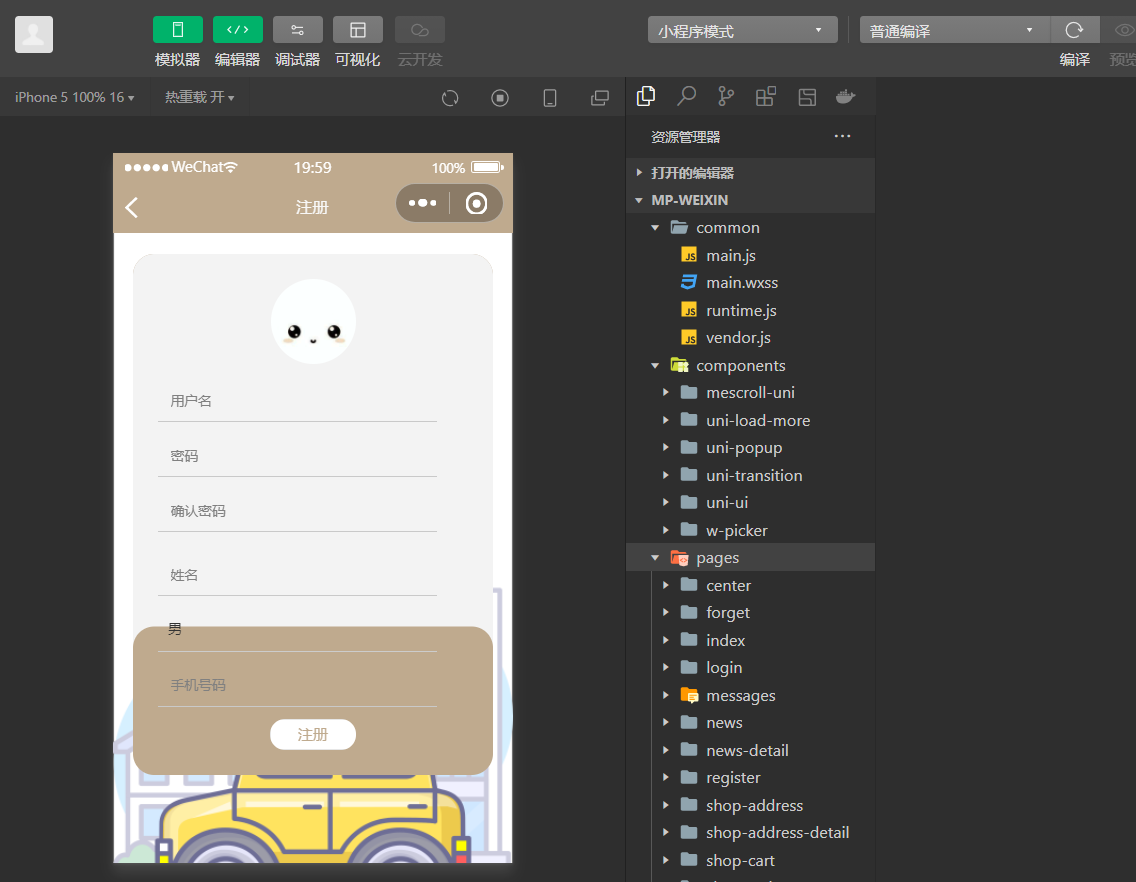
Task: Focus the password input field
Action: pos(297,456)
